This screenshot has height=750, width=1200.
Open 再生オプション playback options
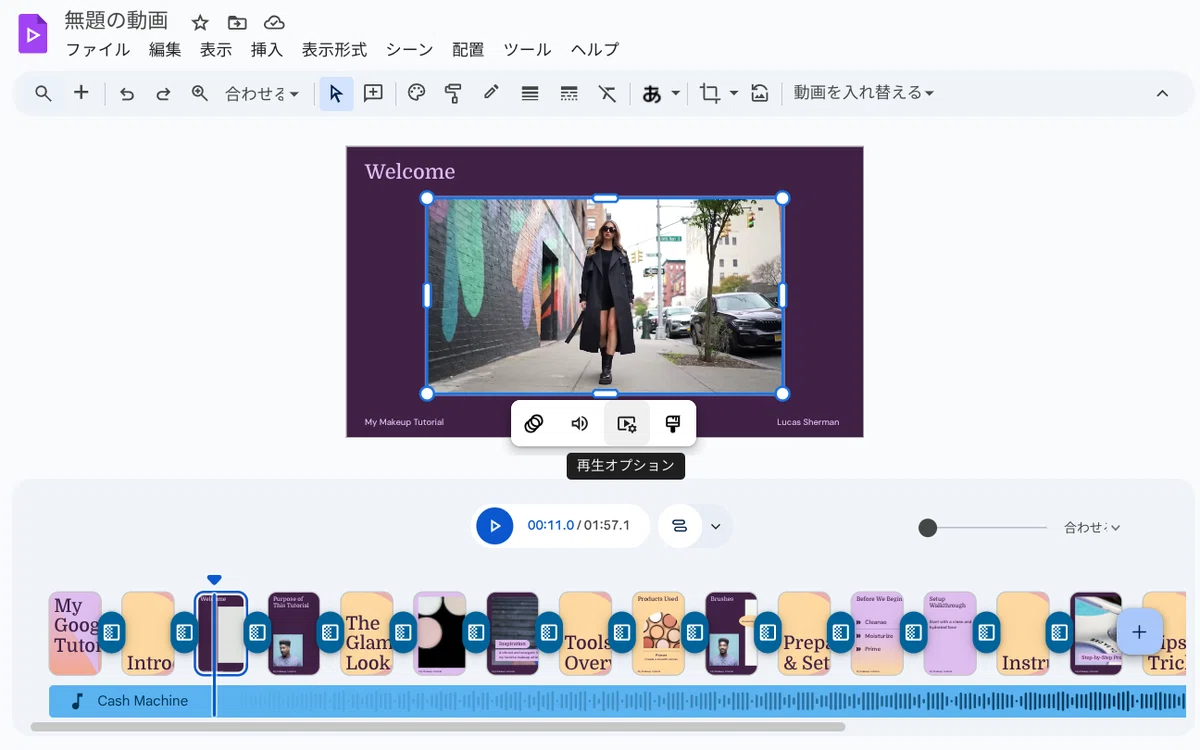[x=627, y=424]
